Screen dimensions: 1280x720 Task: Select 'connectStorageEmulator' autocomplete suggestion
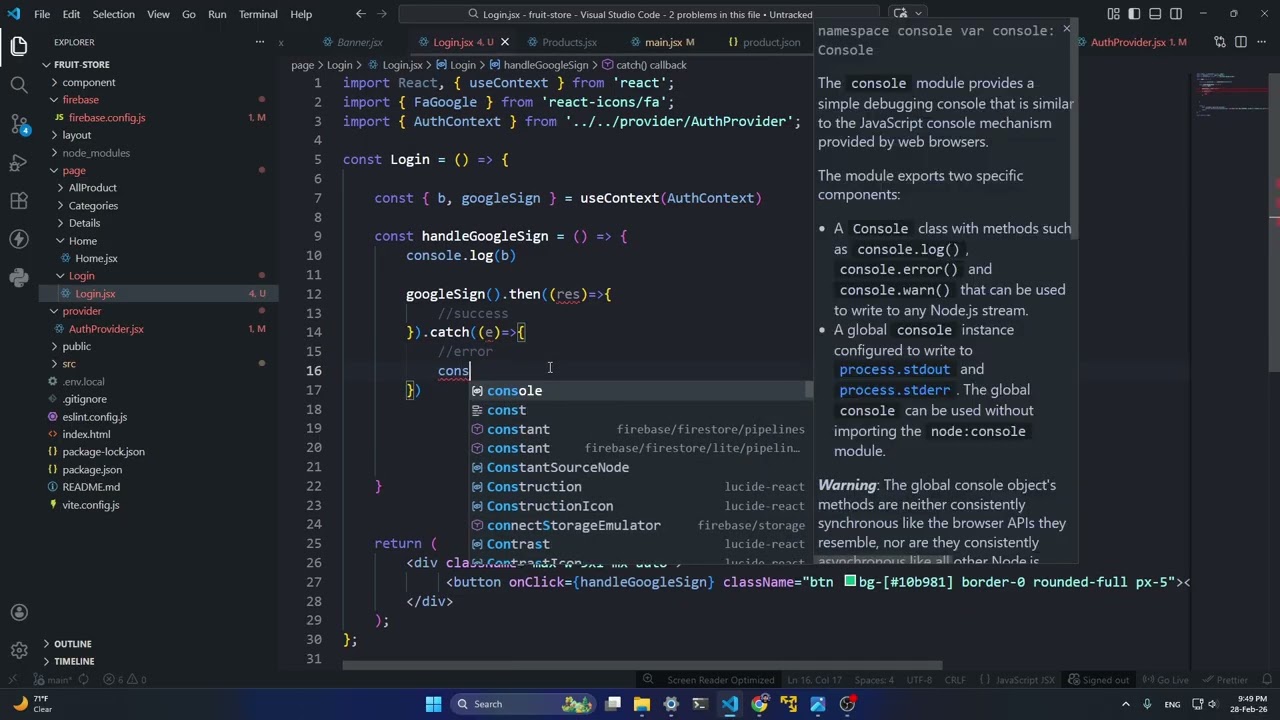[x=640, y=526]
